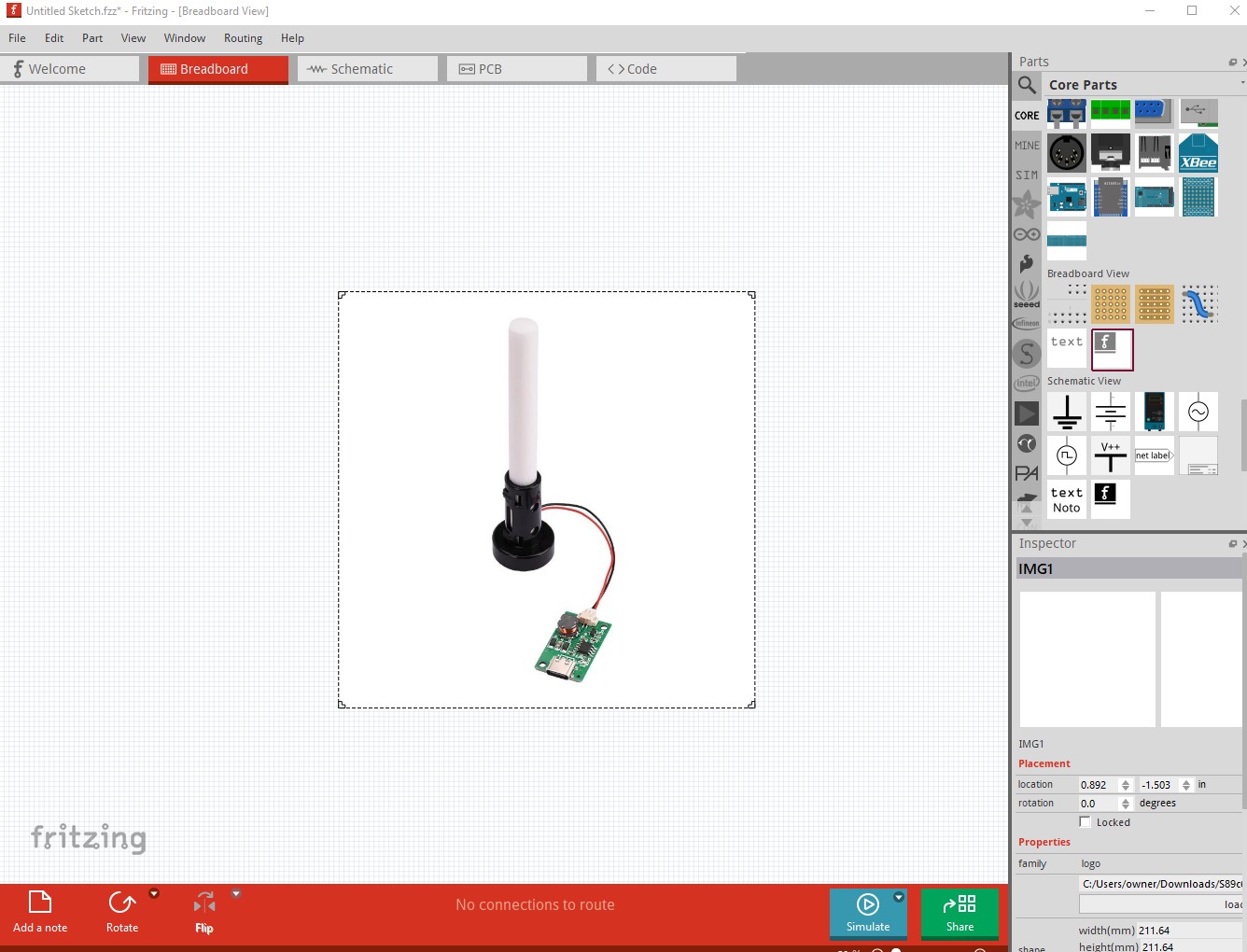Open the Seeed parts bin
1247x952 pixels.
click(1027, 294)
